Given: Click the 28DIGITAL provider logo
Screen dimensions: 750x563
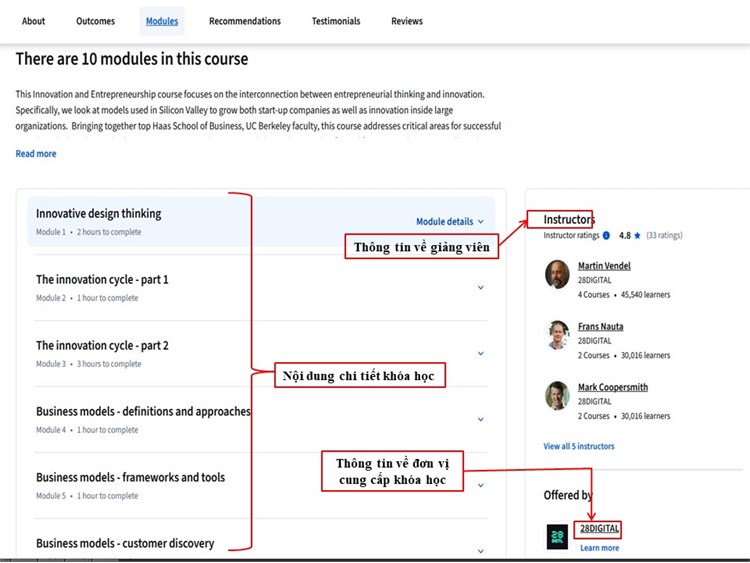Looking at the screenshot, I should click(557, 537).
